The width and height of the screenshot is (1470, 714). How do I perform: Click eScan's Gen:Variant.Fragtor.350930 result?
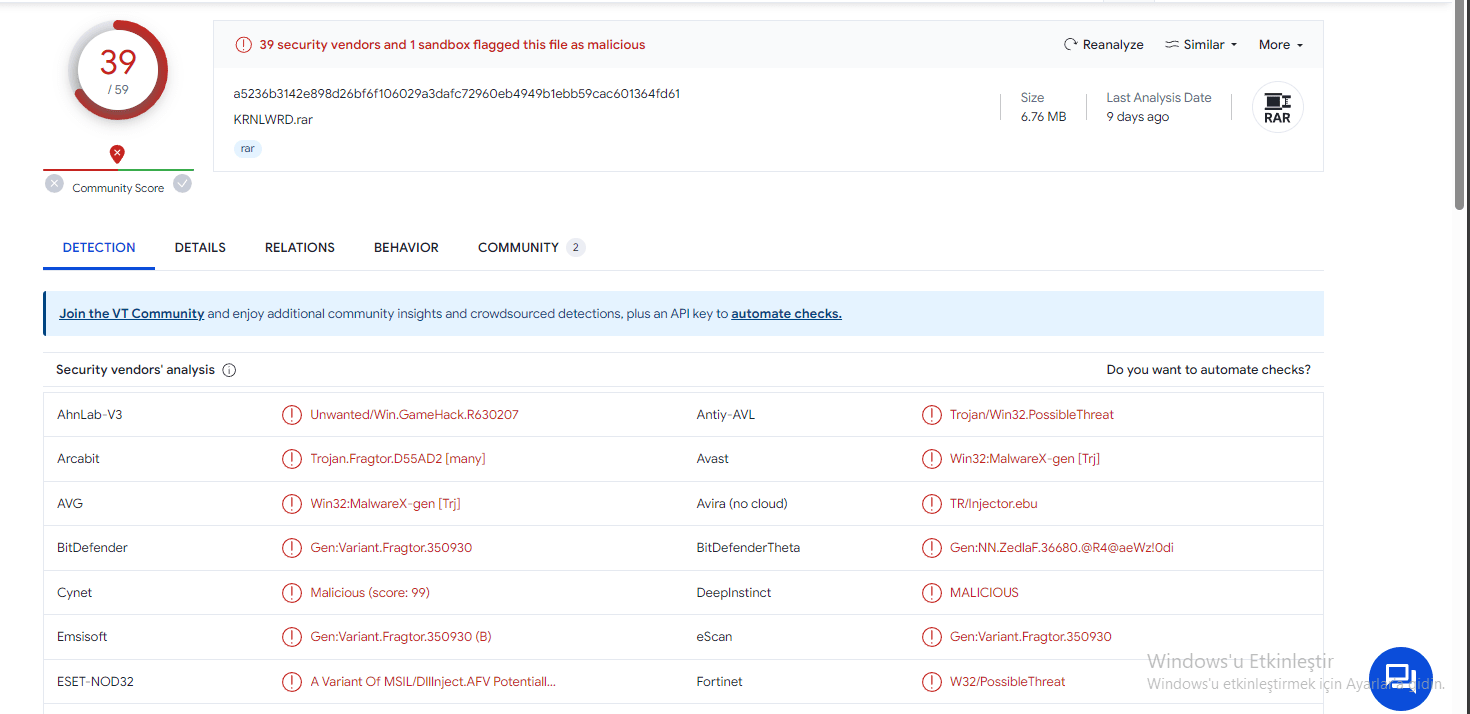[x=1031, y=637]
